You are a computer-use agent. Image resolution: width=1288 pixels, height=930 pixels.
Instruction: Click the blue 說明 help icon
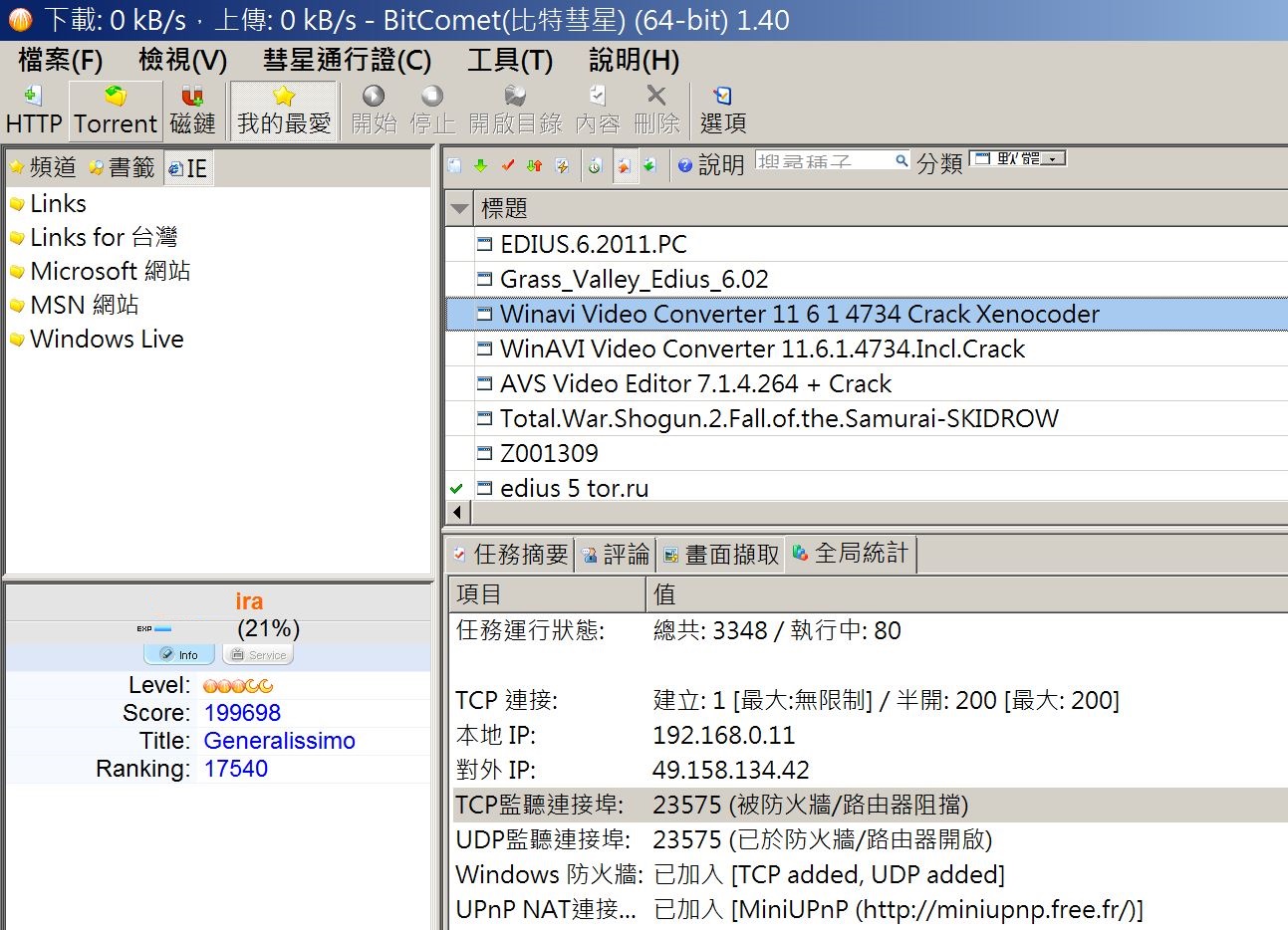coord(685,165)
